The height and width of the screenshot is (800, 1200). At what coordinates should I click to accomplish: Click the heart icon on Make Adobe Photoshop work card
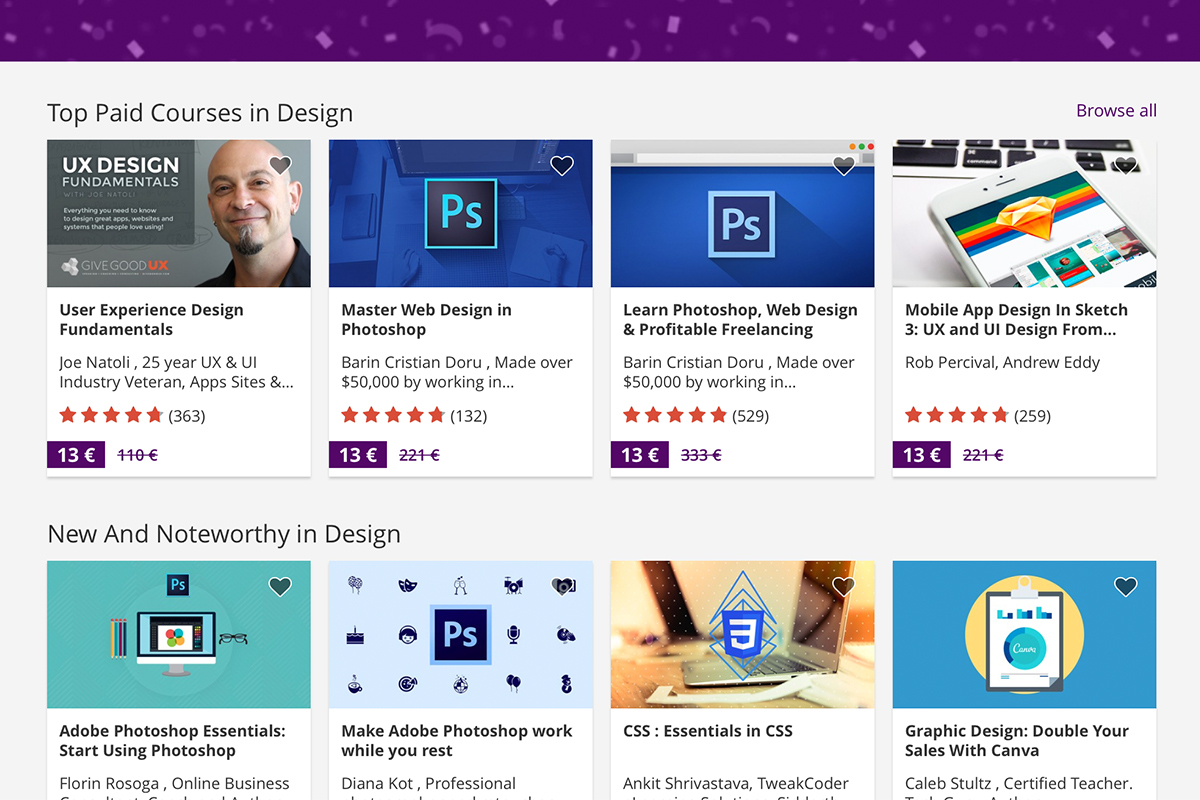pyautogui.click(x=562, y=586)
